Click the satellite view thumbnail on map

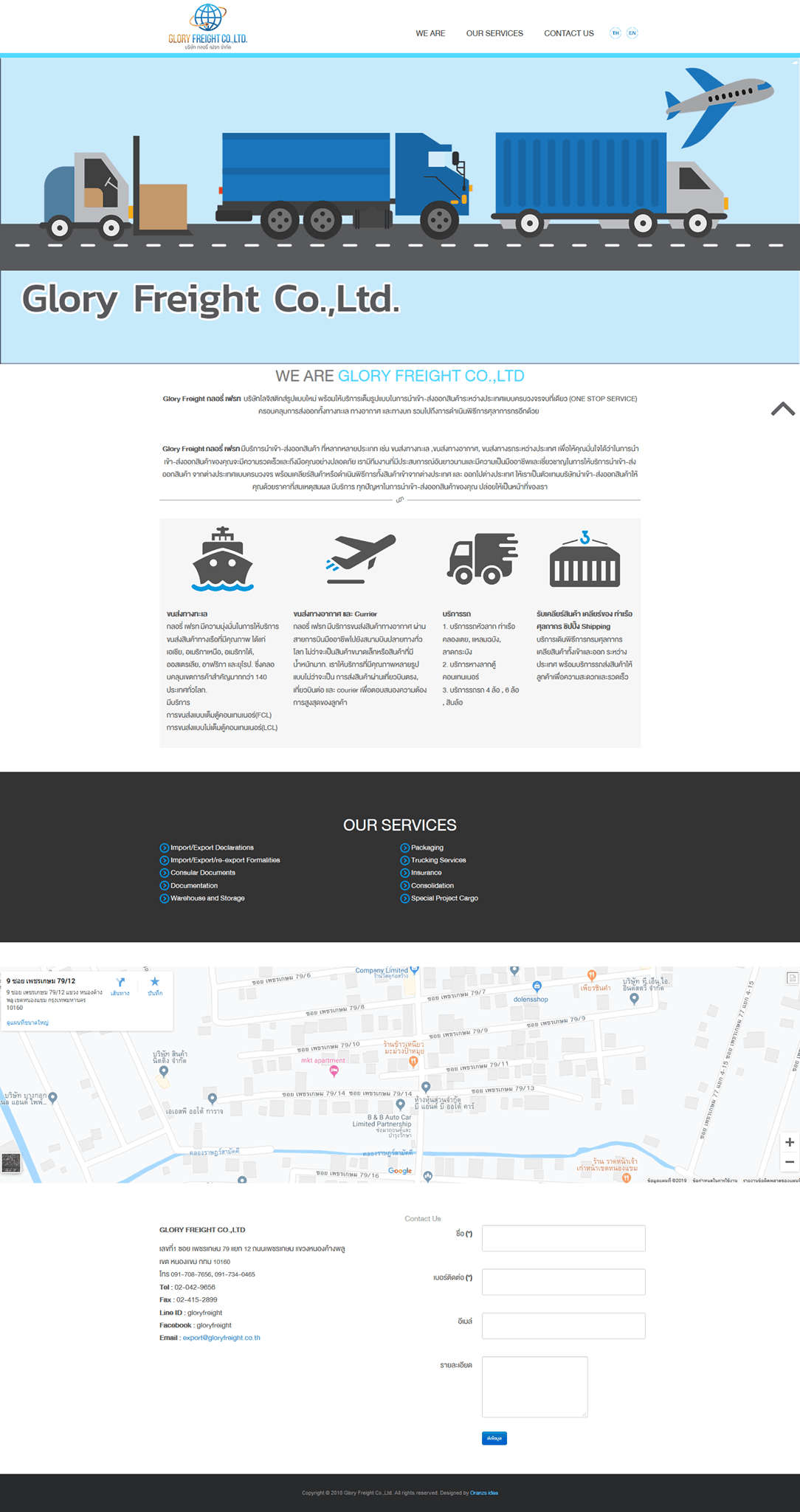click(x=11, y=1163)
